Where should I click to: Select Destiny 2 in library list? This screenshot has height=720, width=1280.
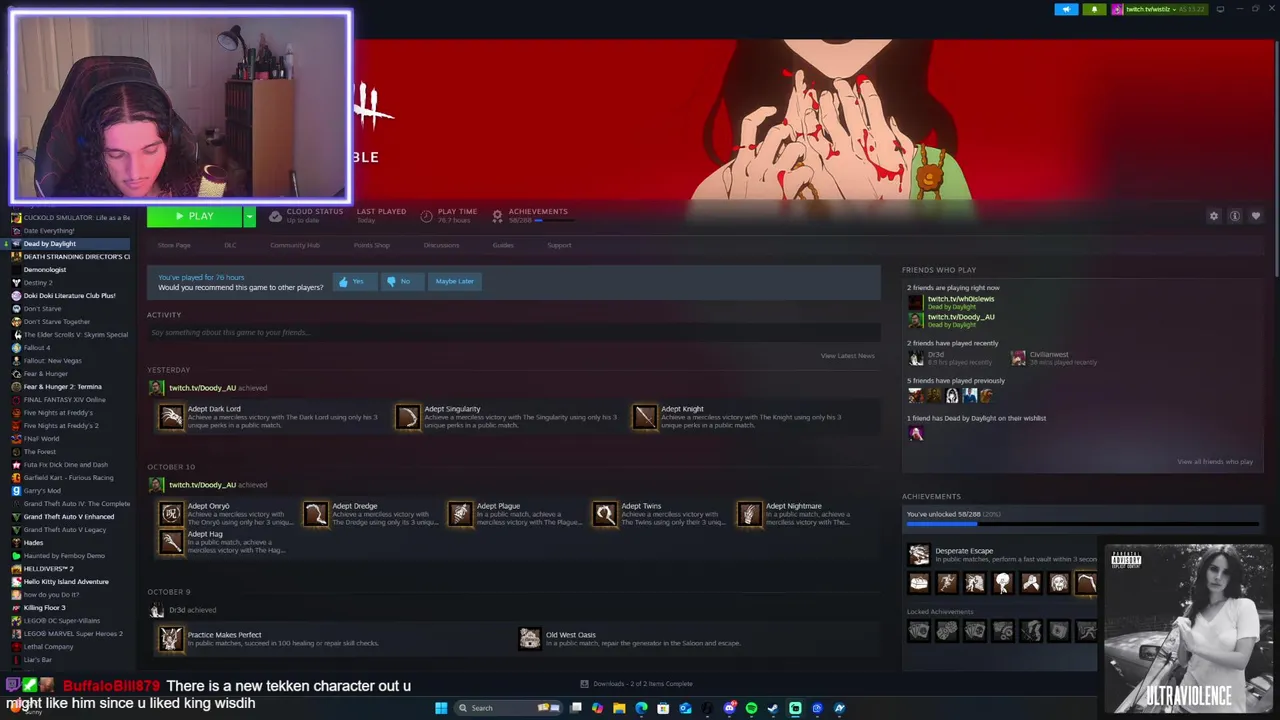[x=38, y=283]
